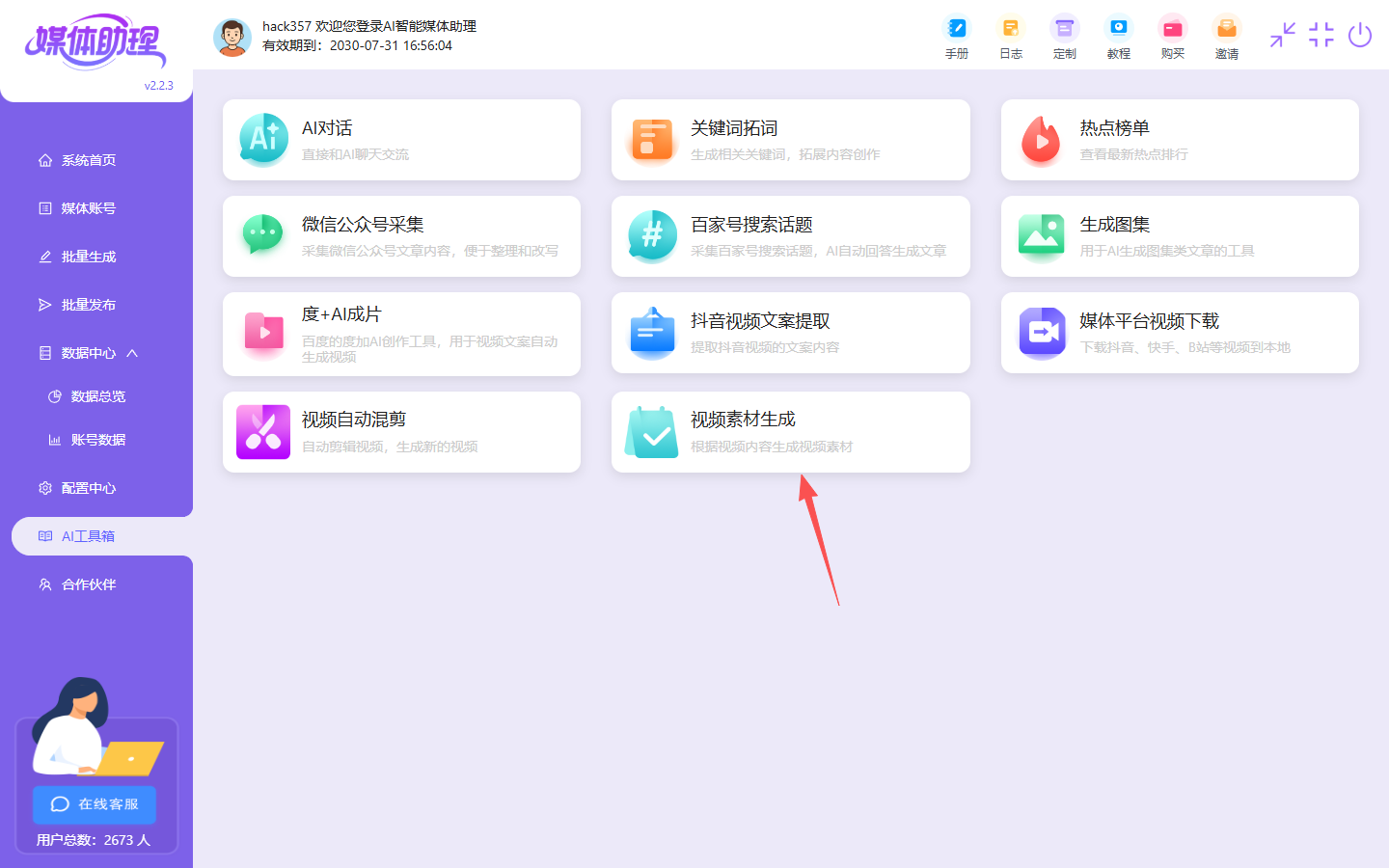Click the 定制 customization icon

click(x=1064, y=38)
